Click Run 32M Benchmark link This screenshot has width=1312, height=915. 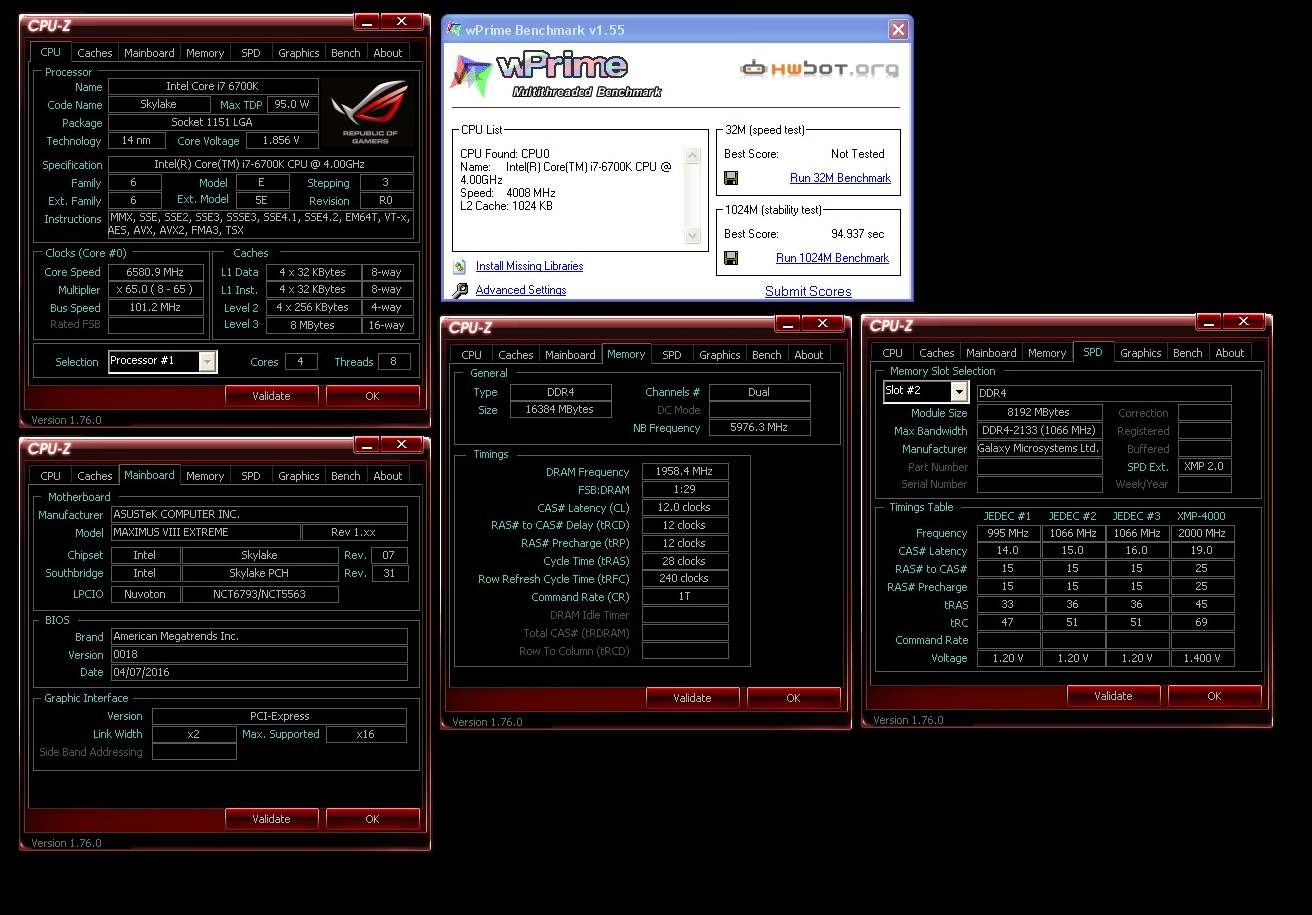(x=840, y=178)
